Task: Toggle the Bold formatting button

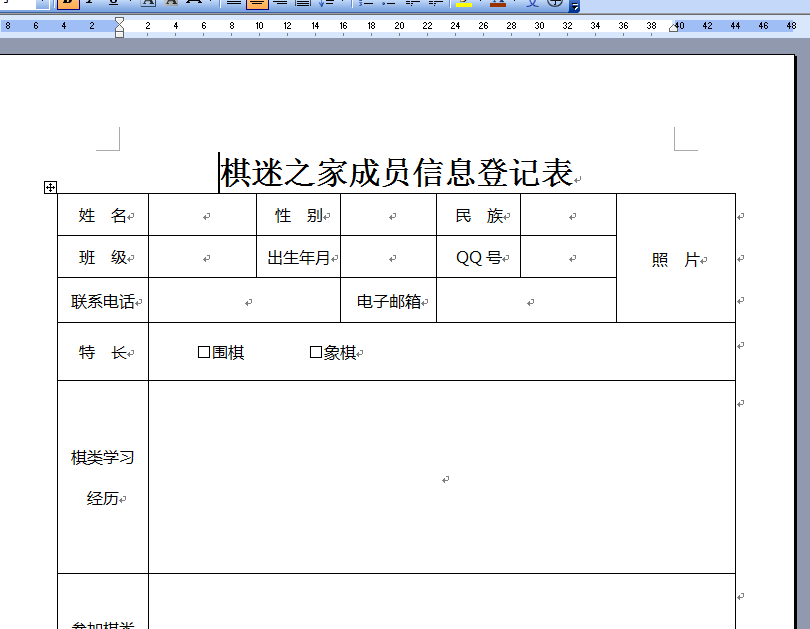Action: click(x=68, y=4)
